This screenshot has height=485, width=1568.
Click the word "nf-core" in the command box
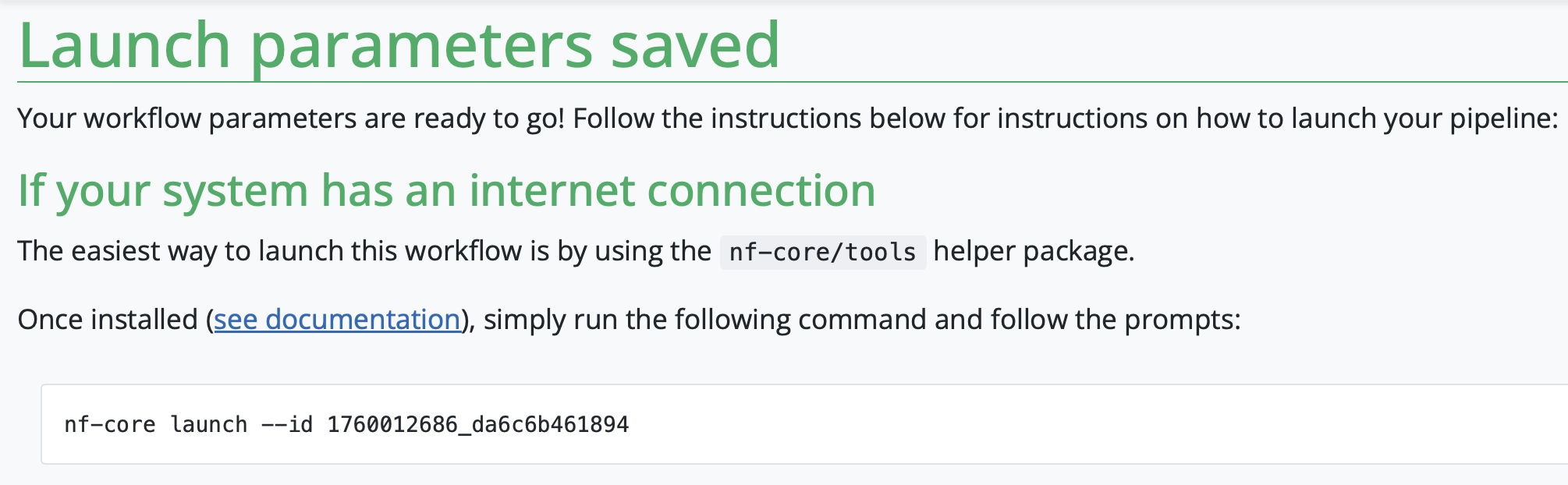pyautogui.click(x=109, y=425)
